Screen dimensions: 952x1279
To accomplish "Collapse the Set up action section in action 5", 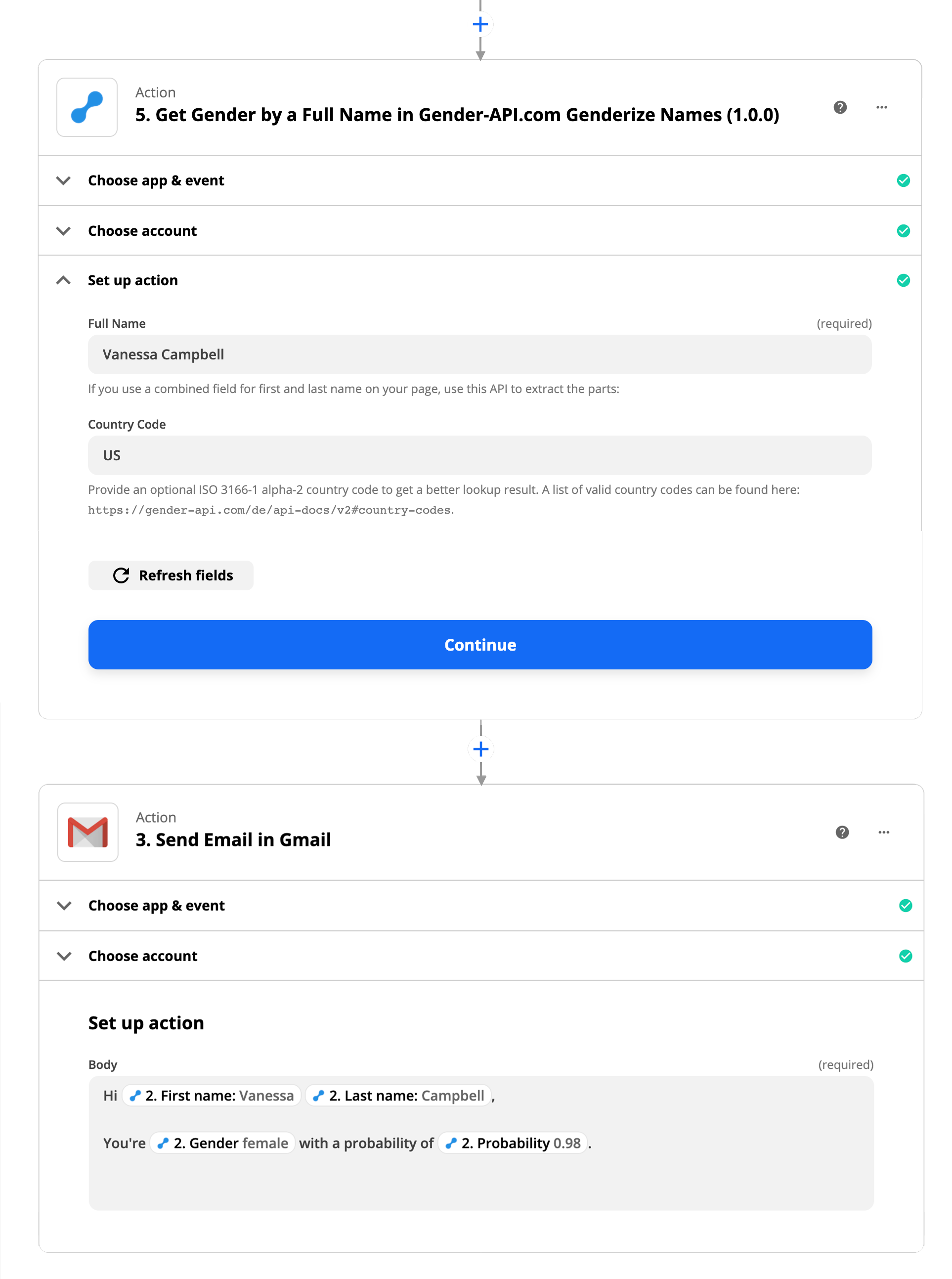I will tap(63, 280).
